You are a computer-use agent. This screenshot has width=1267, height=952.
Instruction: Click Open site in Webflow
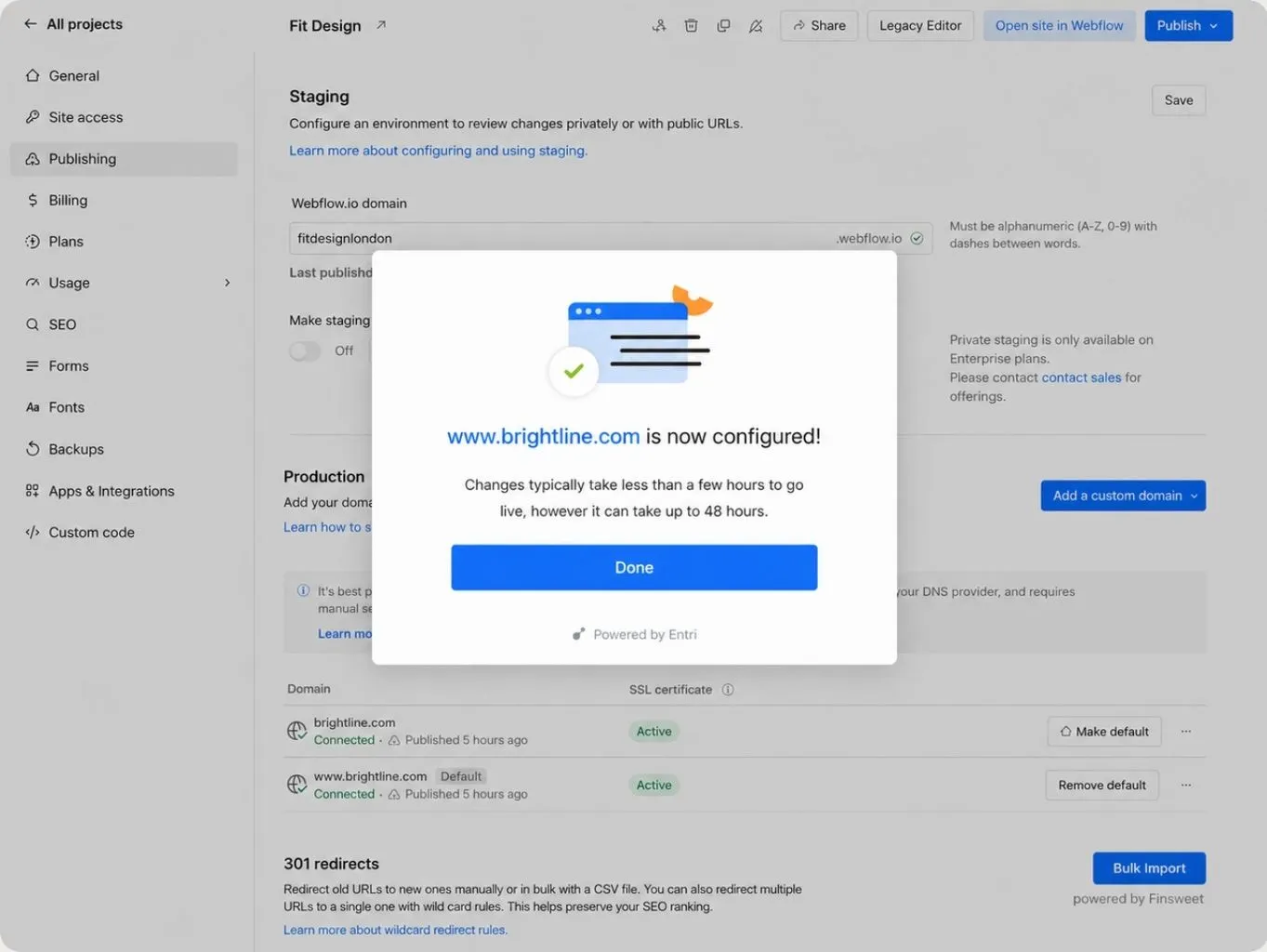click(1059, 26)
